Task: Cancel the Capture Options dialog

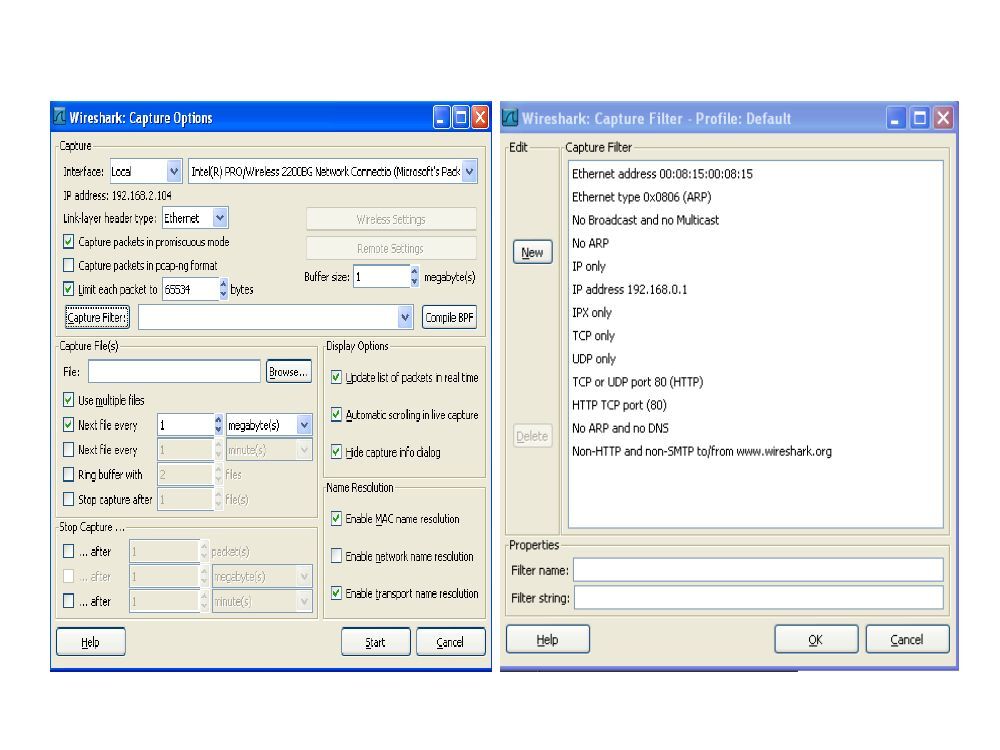Action: tap(450, 642)
